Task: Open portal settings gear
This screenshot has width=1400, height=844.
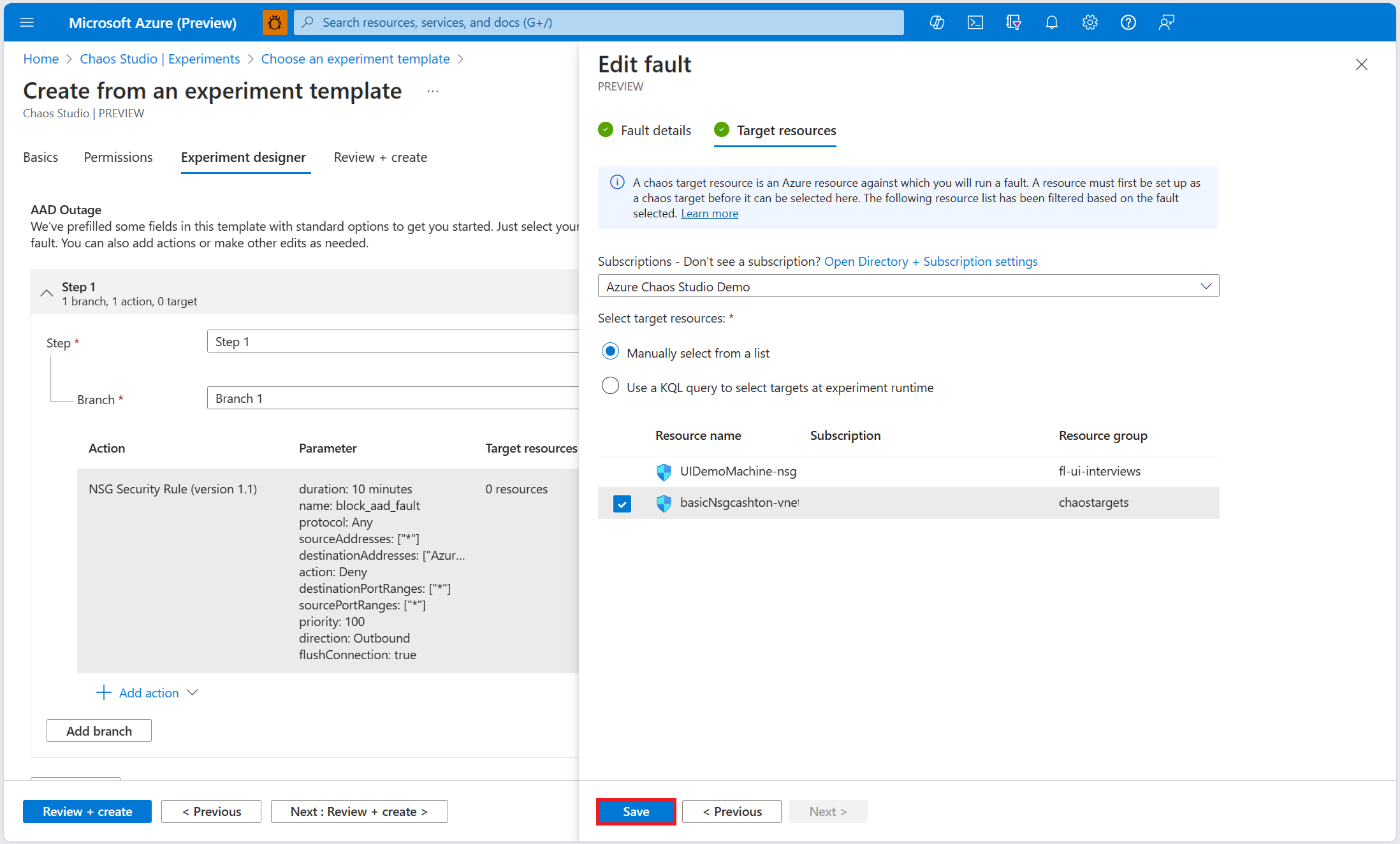Action: [x=1090, y=22]
